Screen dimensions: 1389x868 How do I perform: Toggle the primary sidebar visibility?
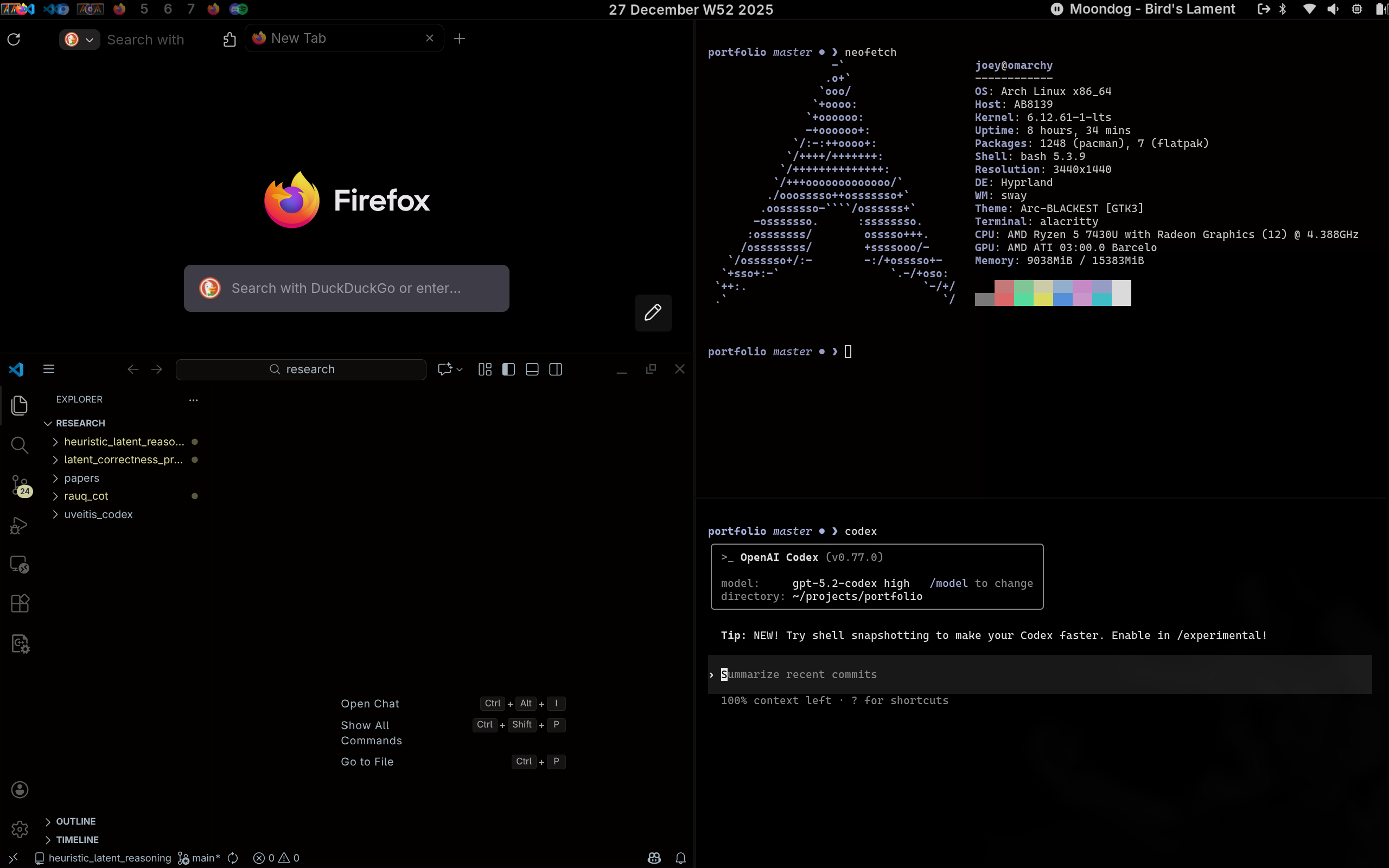click(x=508, y=369)
